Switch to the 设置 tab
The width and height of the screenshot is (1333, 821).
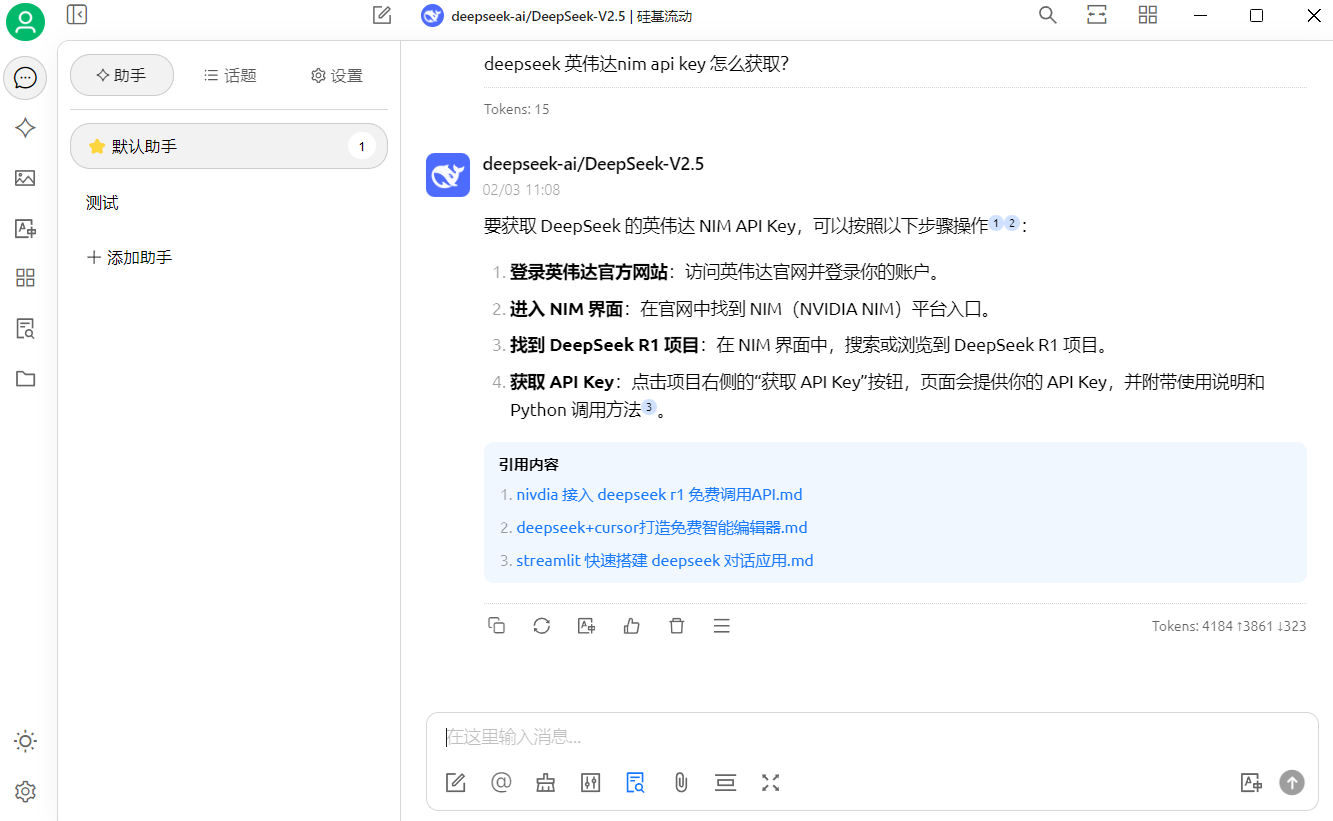[x=337, y=75]
